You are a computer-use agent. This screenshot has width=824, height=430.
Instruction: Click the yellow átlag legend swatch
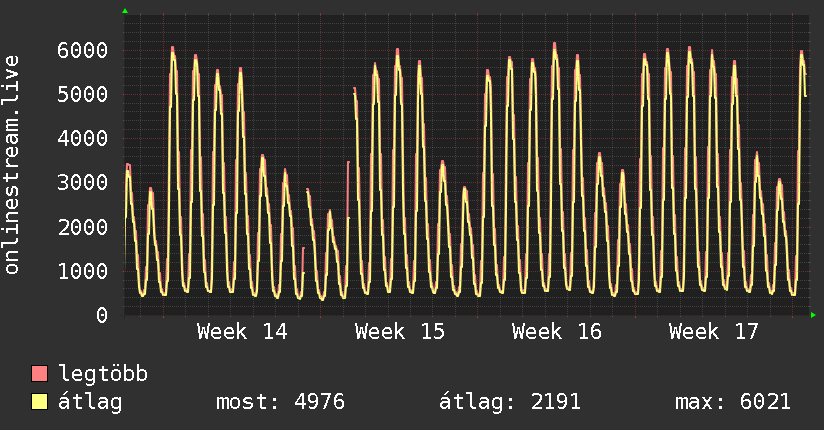39,402
